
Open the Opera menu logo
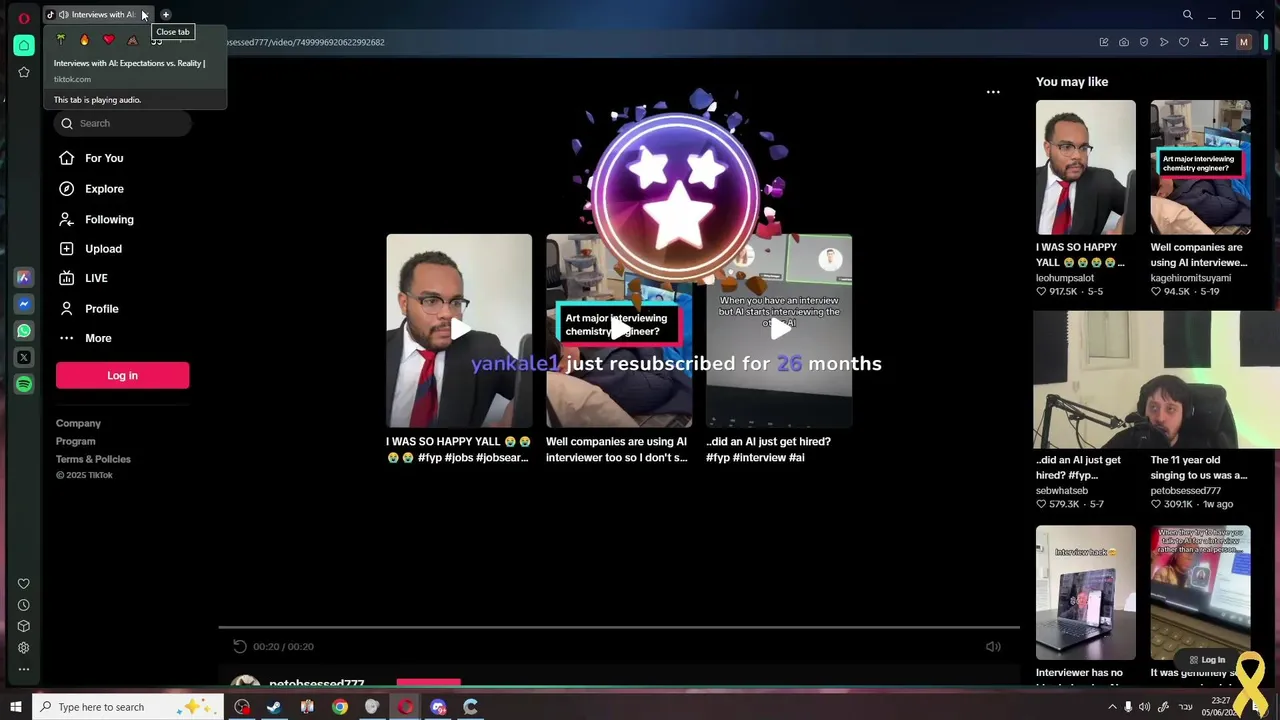coord(24,18)
